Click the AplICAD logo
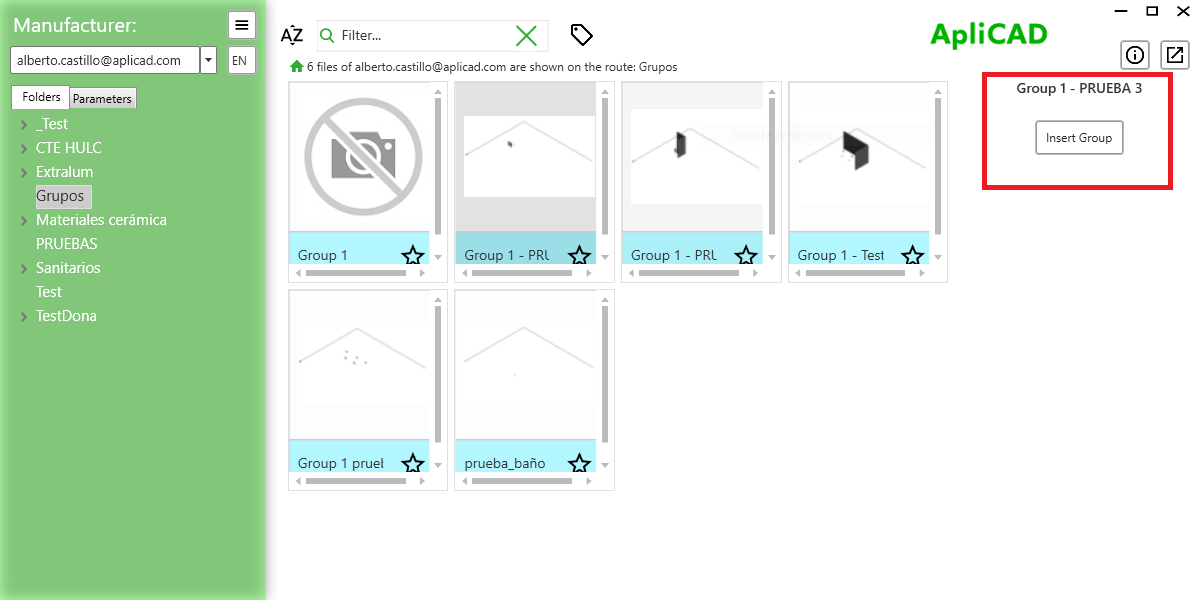Screen dimensions: 1200x600 (x=988, y=33)
